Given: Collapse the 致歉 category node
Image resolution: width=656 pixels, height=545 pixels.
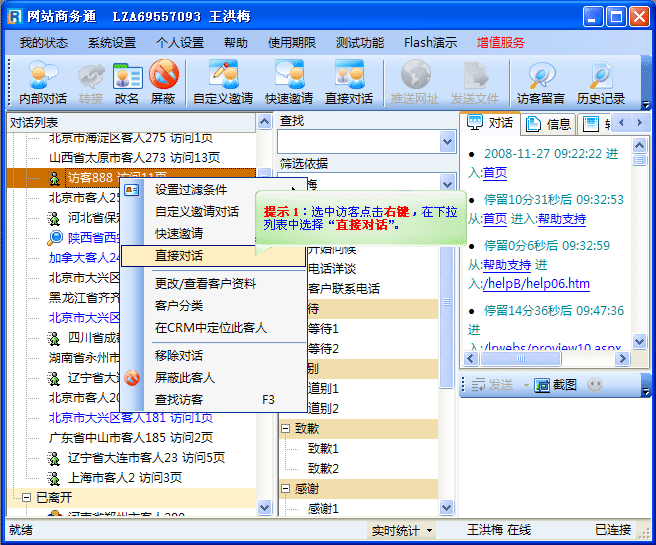Looking at the screenshot, I should coord(285,428).
